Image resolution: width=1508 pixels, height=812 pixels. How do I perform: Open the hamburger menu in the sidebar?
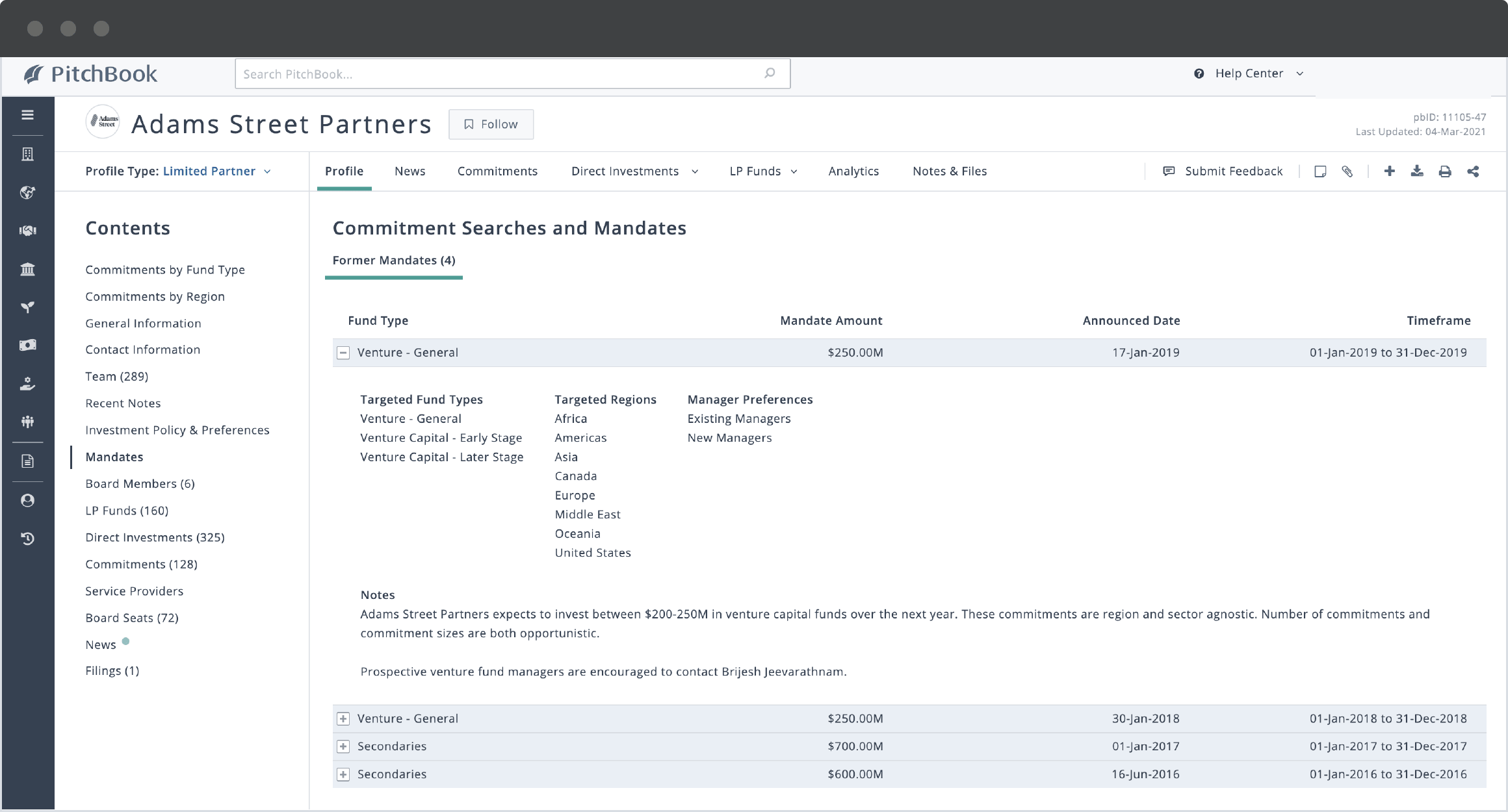point(28,114)
